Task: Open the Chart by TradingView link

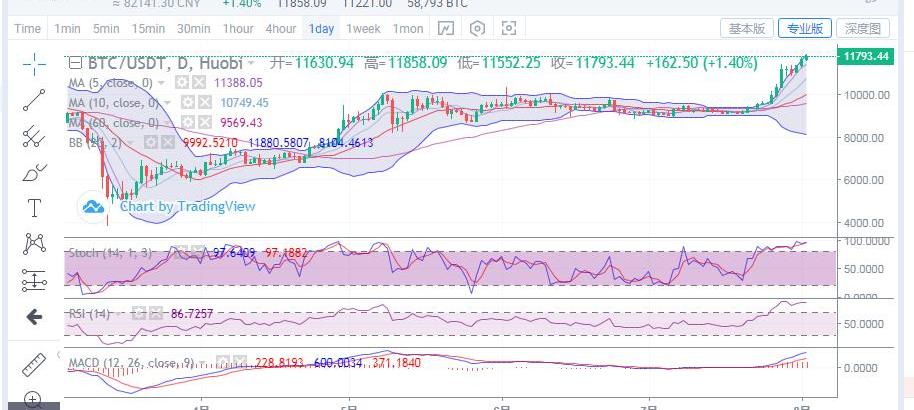Action: tap(187, 206)
